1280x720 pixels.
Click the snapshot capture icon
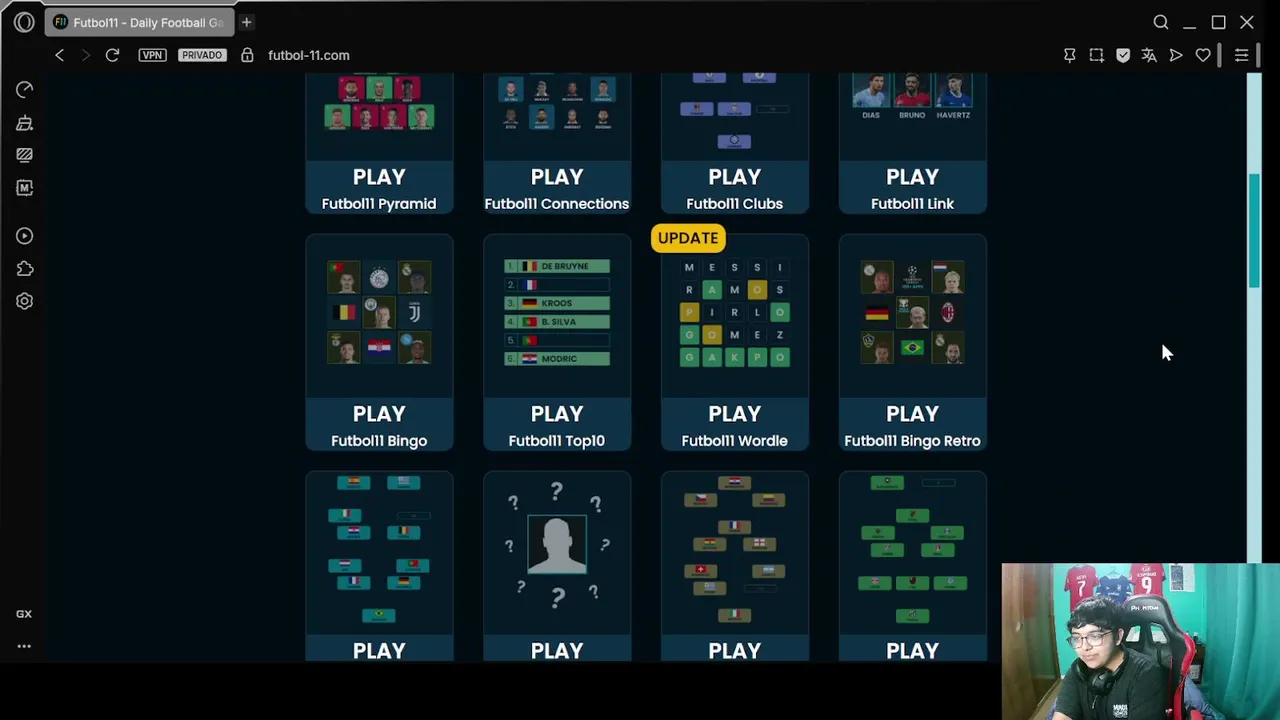pyautogui.click(x=1096, y=55)
